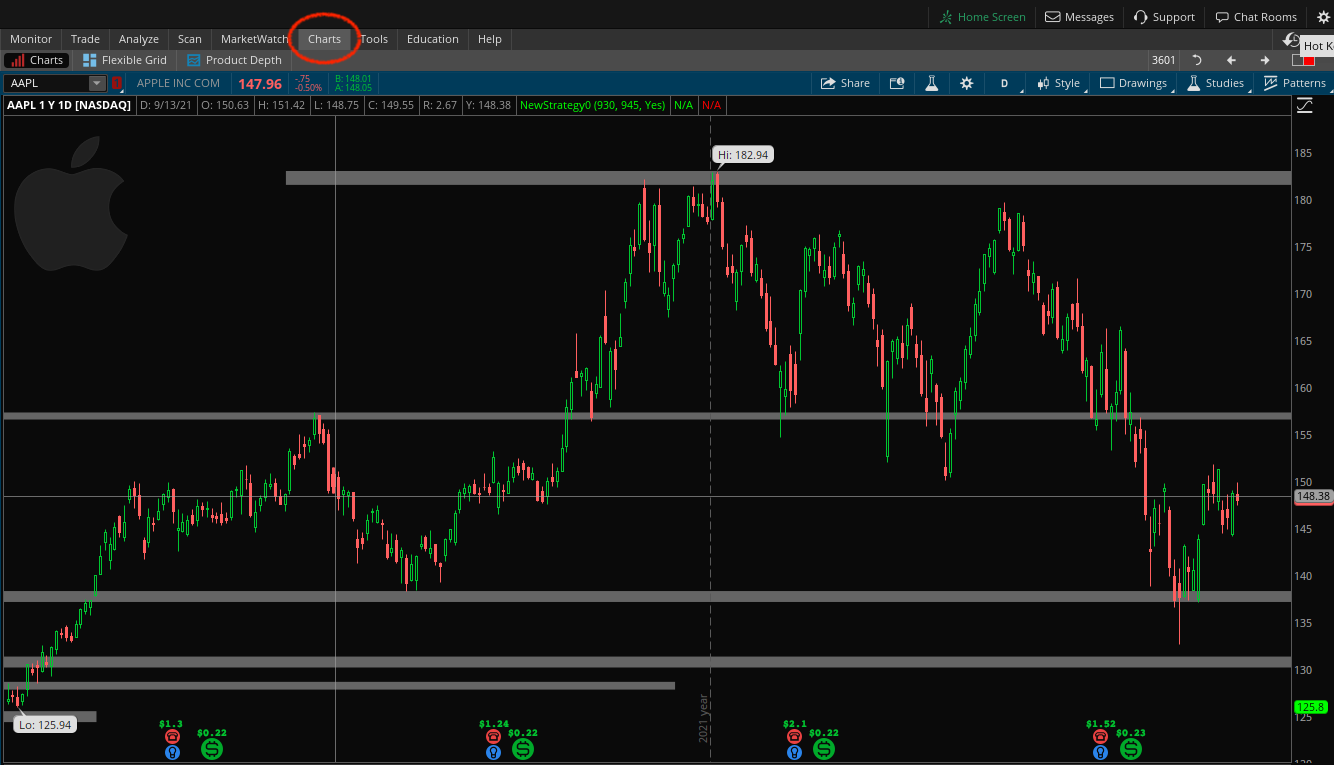Switch to the Scan tab
This screenshot has width=1334, height=765.
tap(189, 39)
